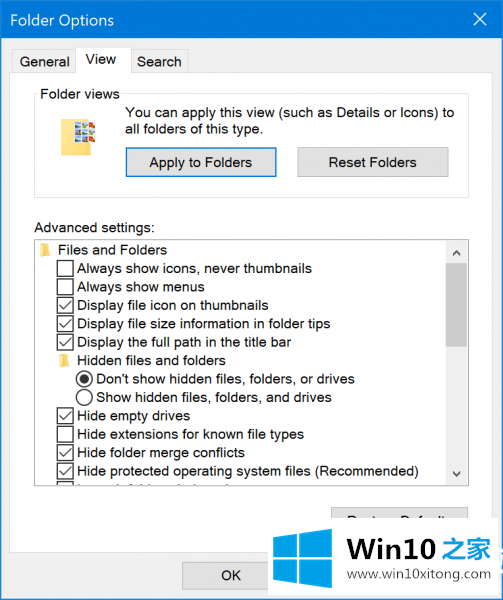The image size is (503, 600).
Task: Click the Folder views group label
Action: tap(80, 94)
